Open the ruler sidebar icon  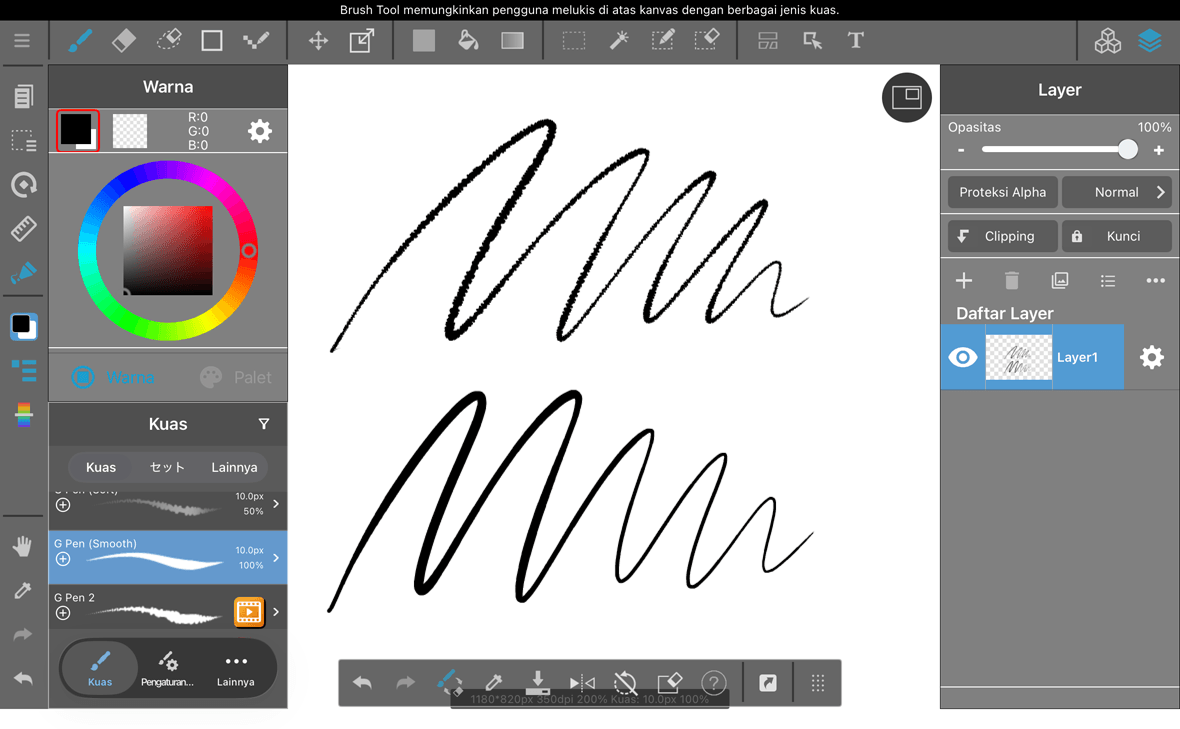pos(23,229)
